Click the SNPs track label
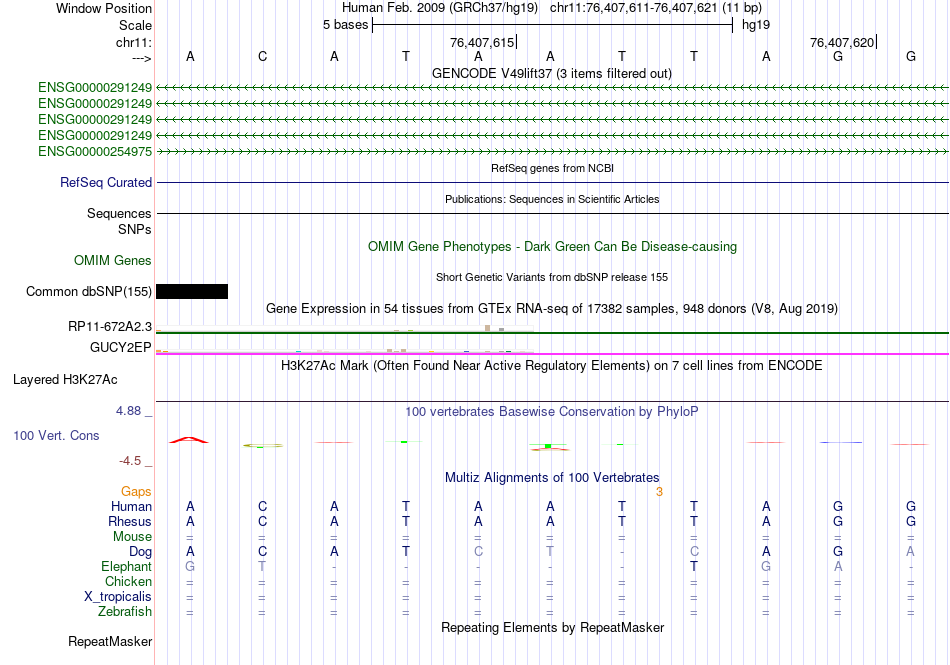This screenshot has height=665, width=950. 135,230
